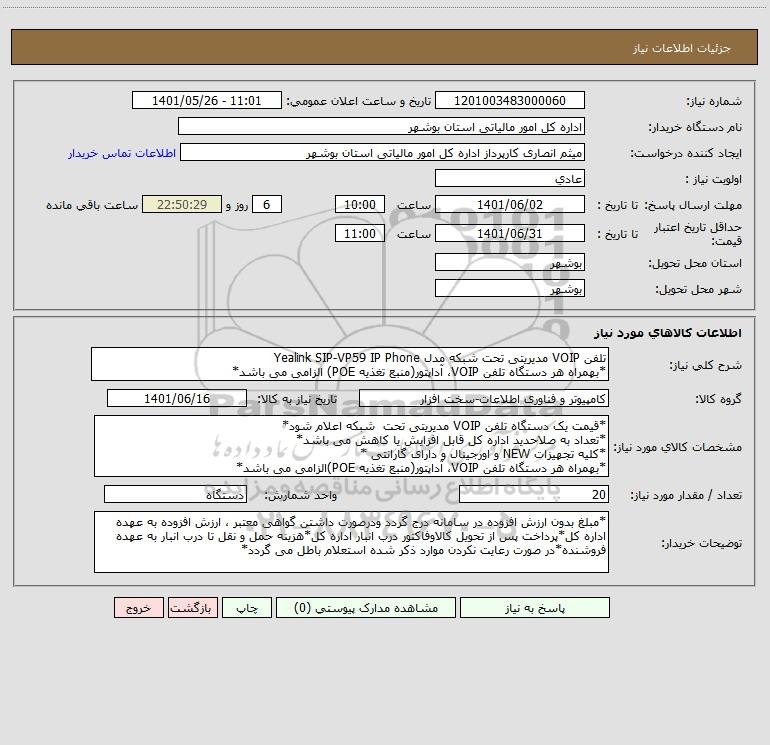The width and height of the screenshot is (770, 745).
Task: Click the buyer name field اداره کل امور مالیاتی
Action: tap(381, 127)
